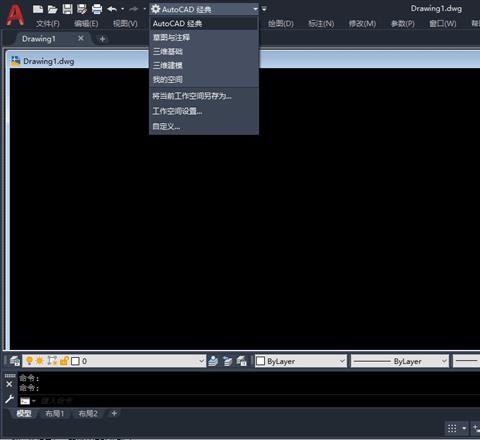Select 三维基础 workspace

point(204,52)
